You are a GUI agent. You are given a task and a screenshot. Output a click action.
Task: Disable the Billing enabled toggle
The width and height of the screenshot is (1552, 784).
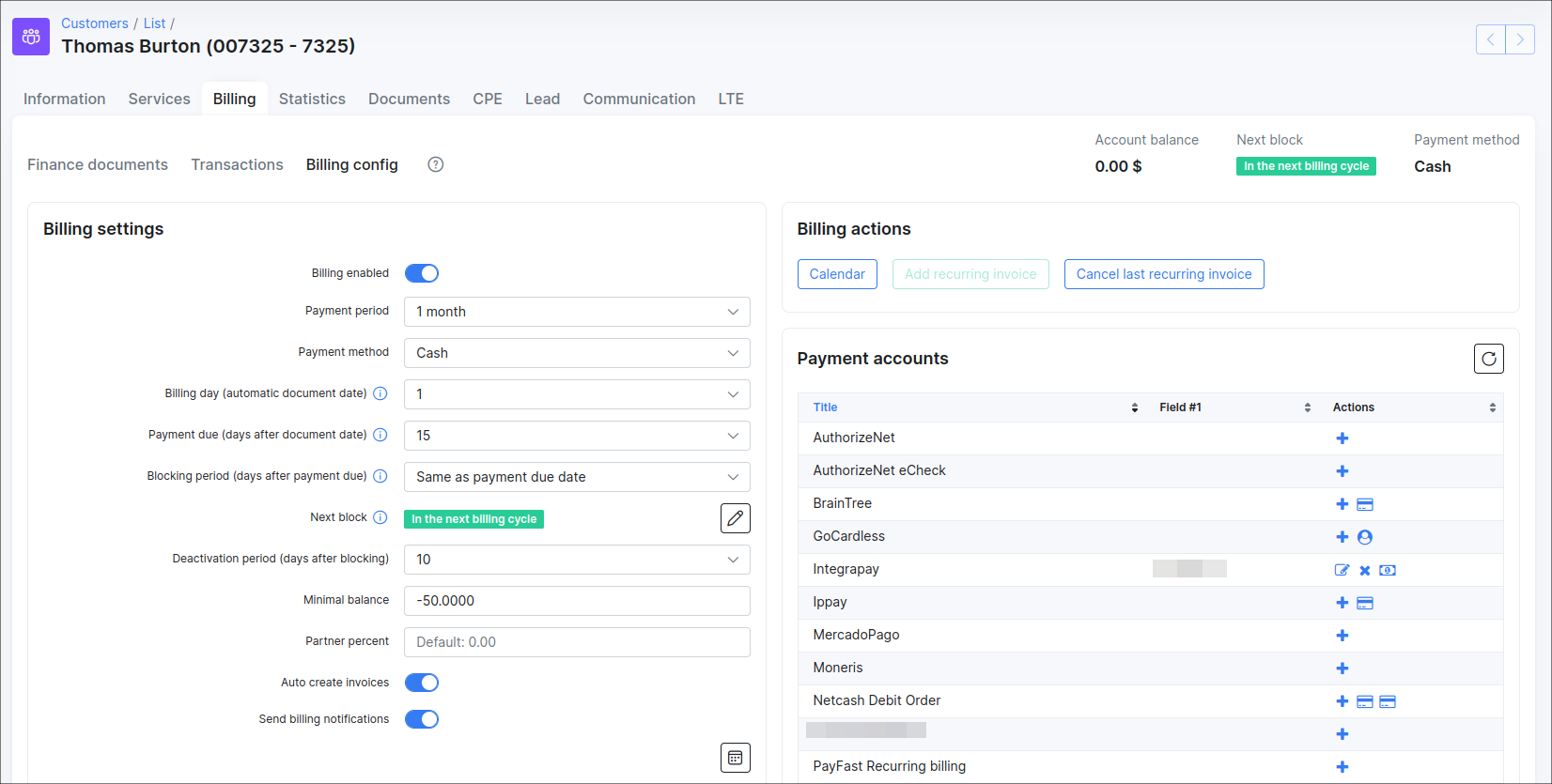[422, 273]
